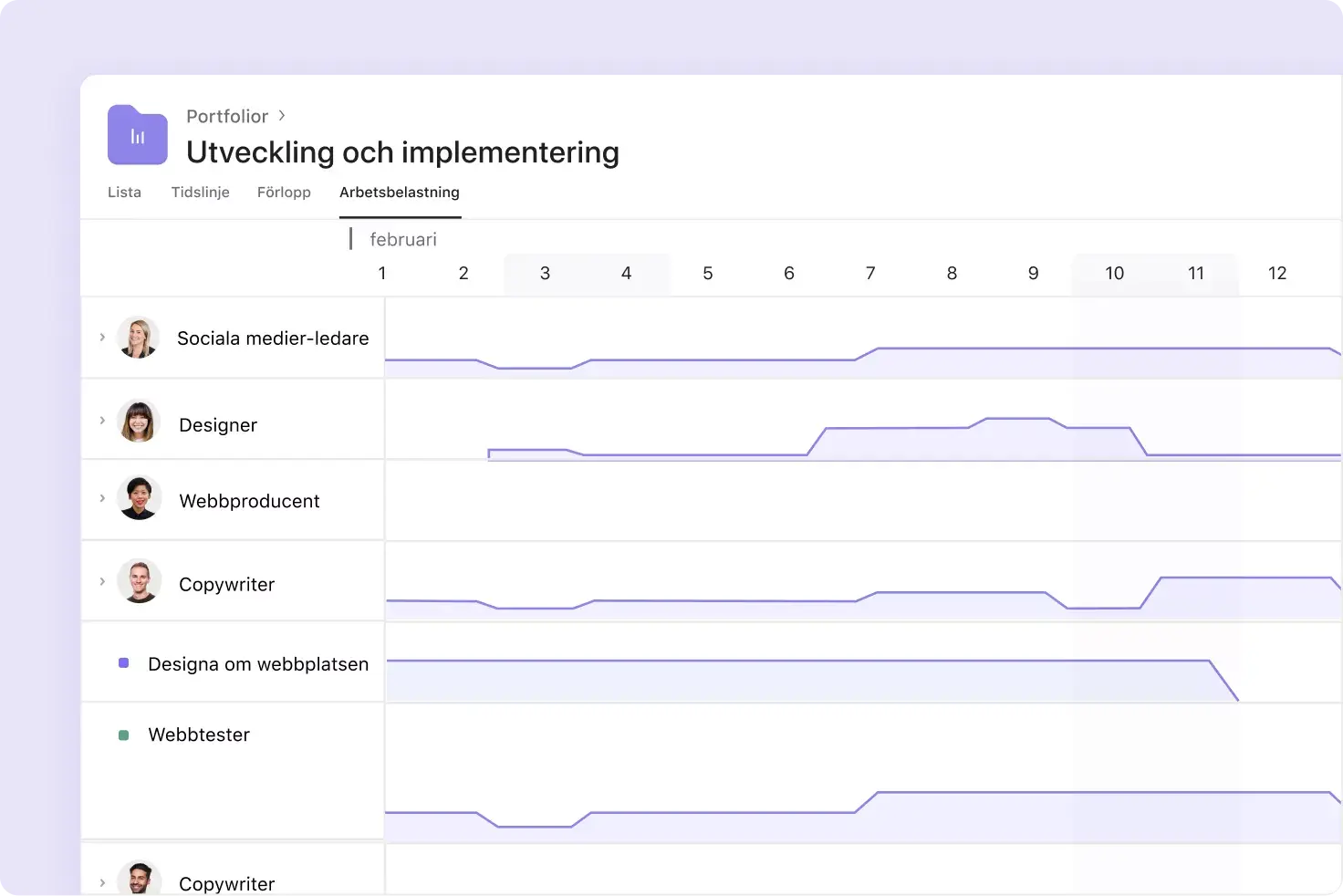The height and width of the screenshot is (896, 1343).
Task: Click the breadcrumb arrow next to Portfolior
Action: point(282,116)
